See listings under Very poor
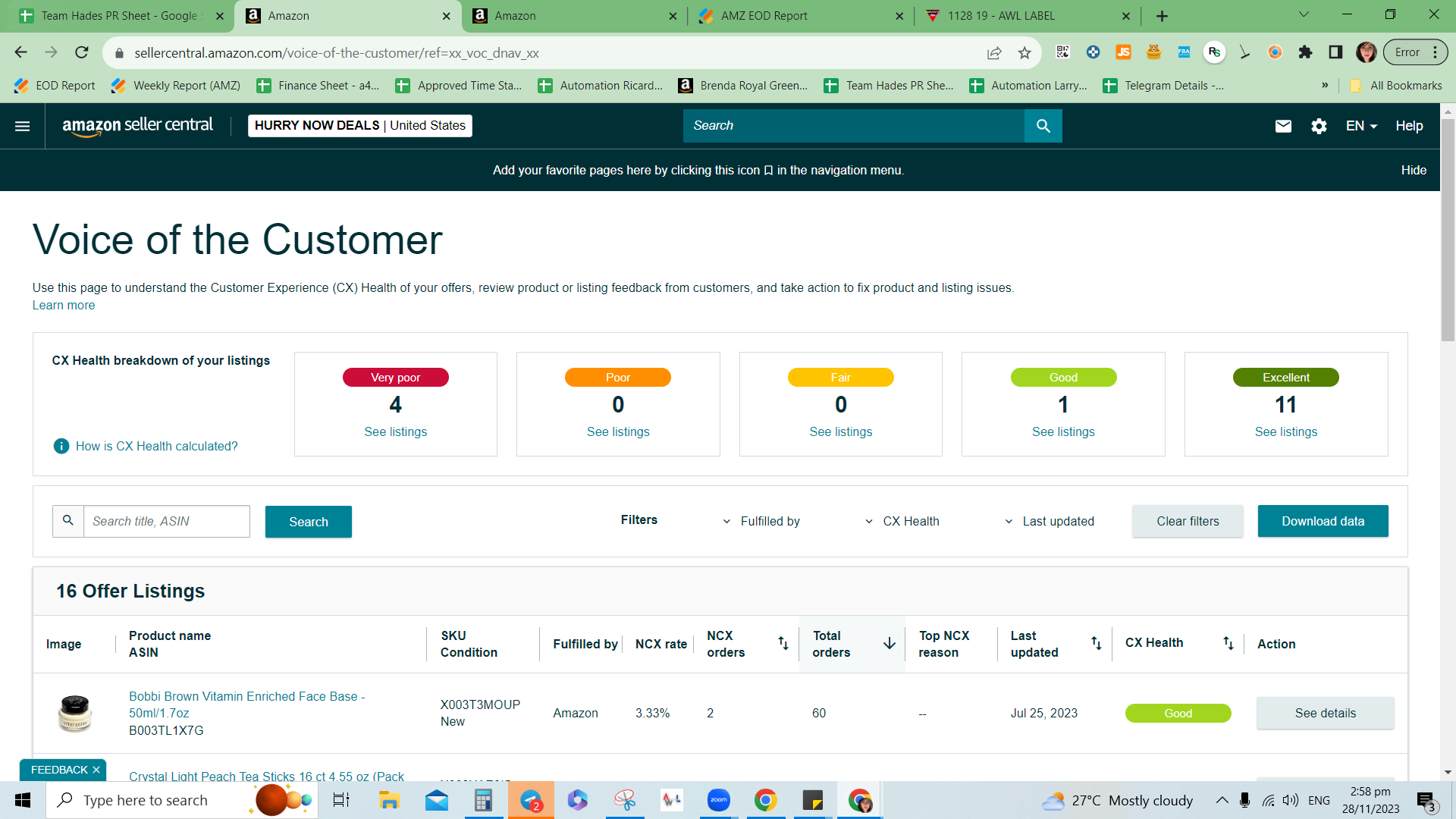Image resolution: width=1456 pixels, height=819 pixels. tap(395, 432)
